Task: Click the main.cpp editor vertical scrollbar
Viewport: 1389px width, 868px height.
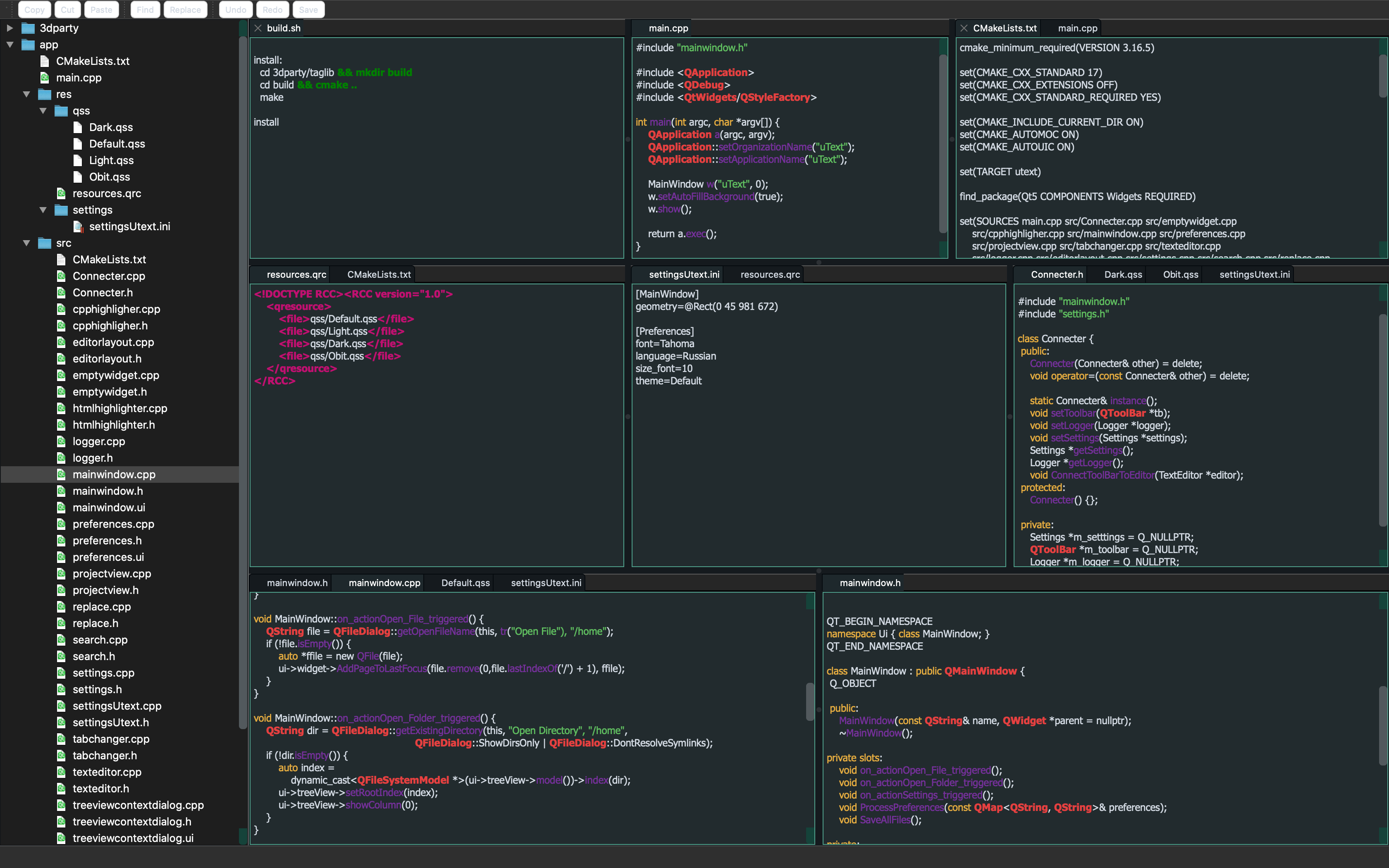Action: [943, 143]
